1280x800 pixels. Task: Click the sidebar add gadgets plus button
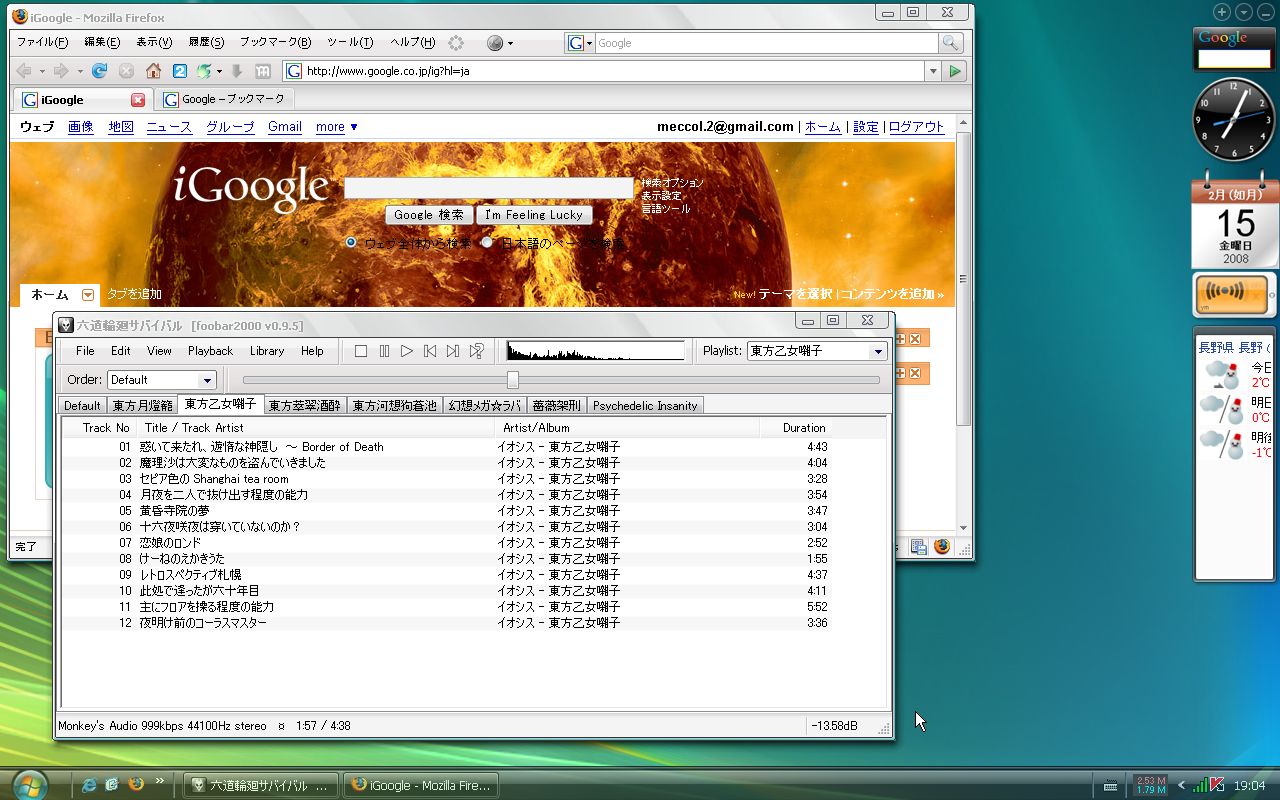coord(1222,12)
